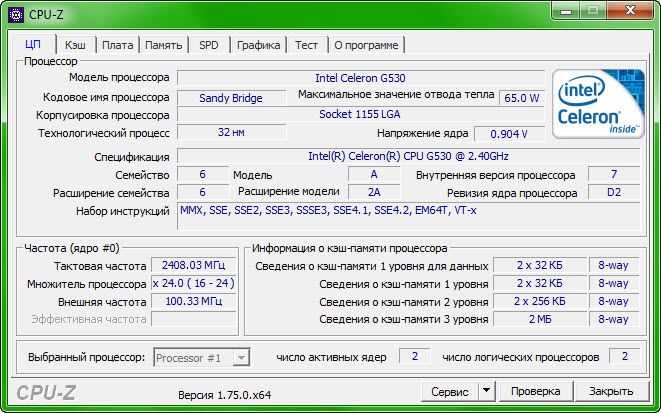
Task: Click the Intel Celeron G530 model field
Action: tap(360, 78)
